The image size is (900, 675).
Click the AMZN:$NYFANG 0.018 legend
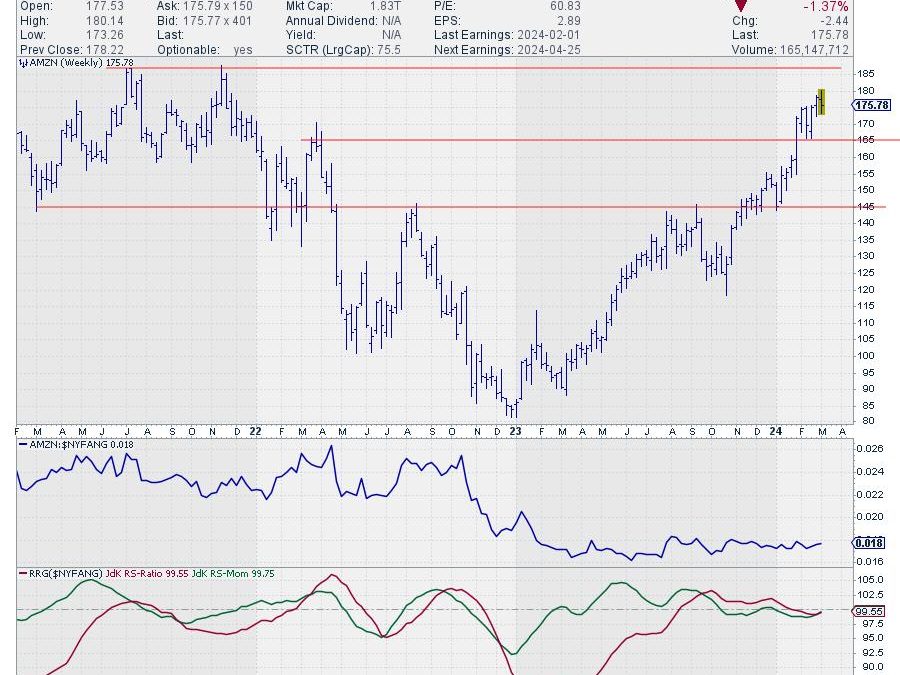pyautogui.click(x=76, y=444)
